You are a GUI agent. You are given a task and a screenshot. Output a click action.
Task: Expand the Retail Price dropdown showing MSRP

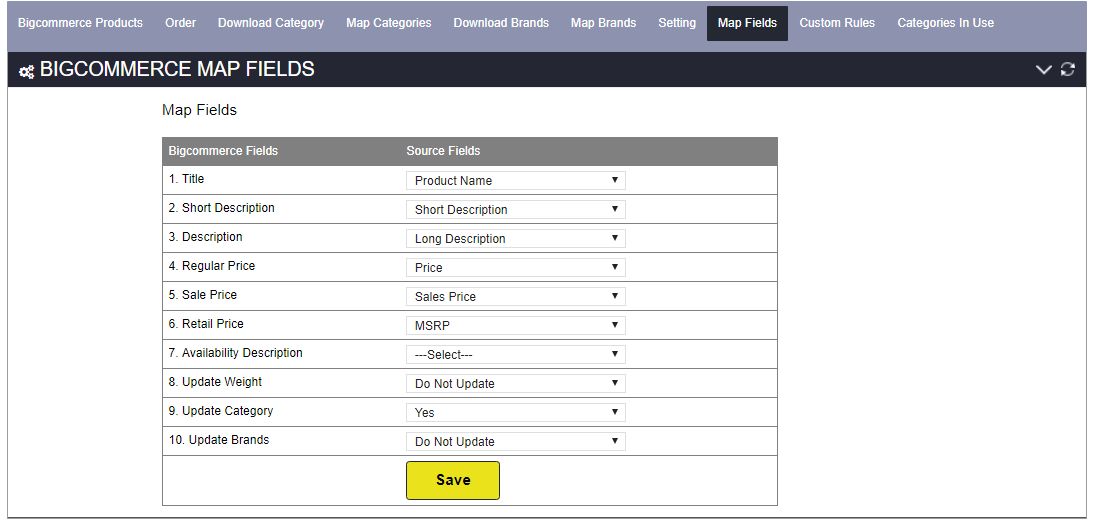tap(516, 325)
